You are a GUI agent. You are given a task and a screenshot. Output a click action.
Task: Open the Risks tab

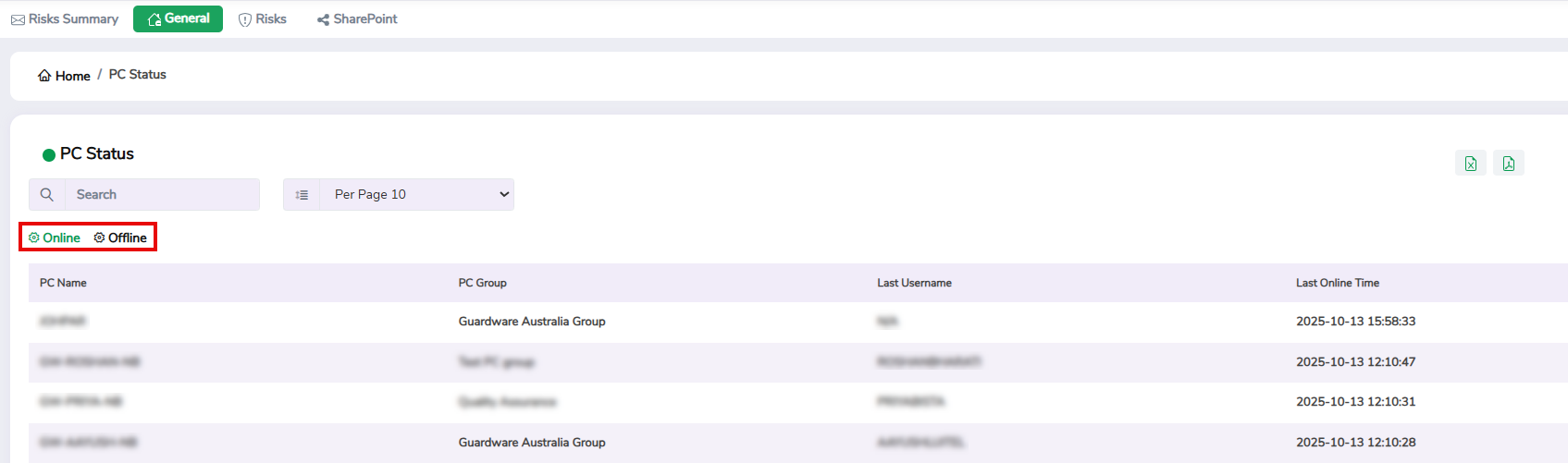(263, 19)
